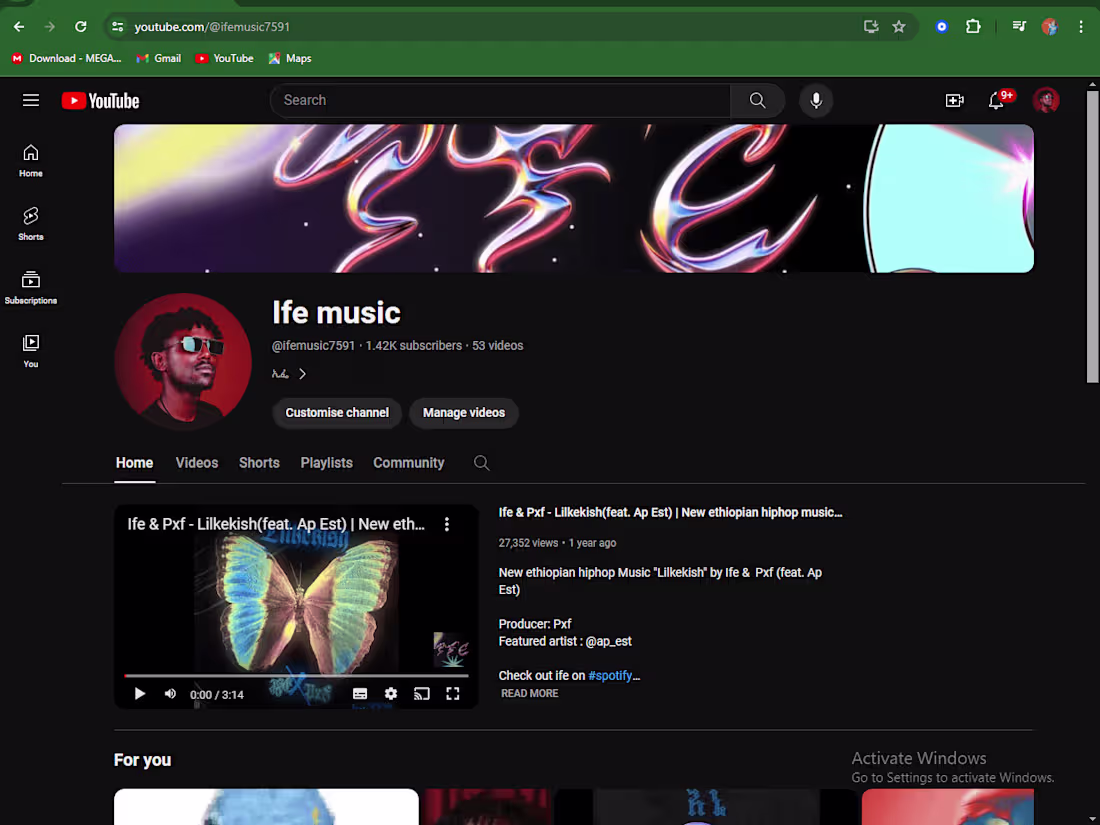
Task: Mute the featured video's audio
Action: (x=170, y=693)
